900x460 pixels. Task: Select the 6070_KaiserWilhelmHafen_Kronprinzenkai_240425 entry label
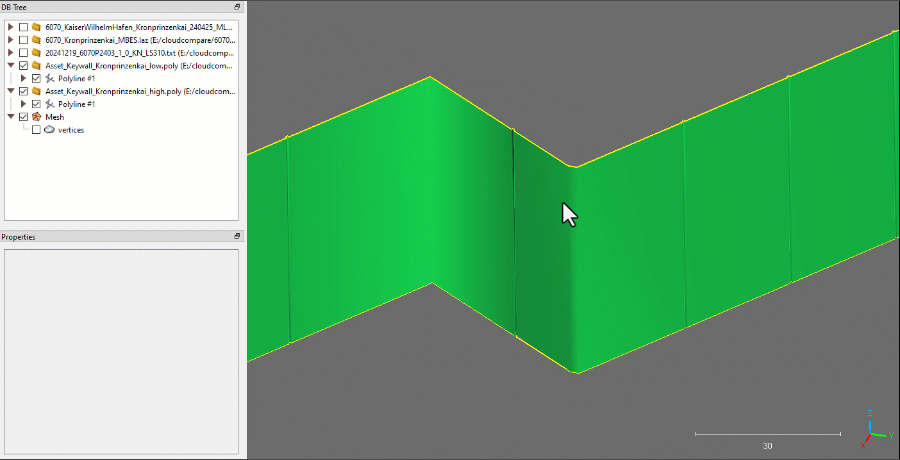point(139,27)
